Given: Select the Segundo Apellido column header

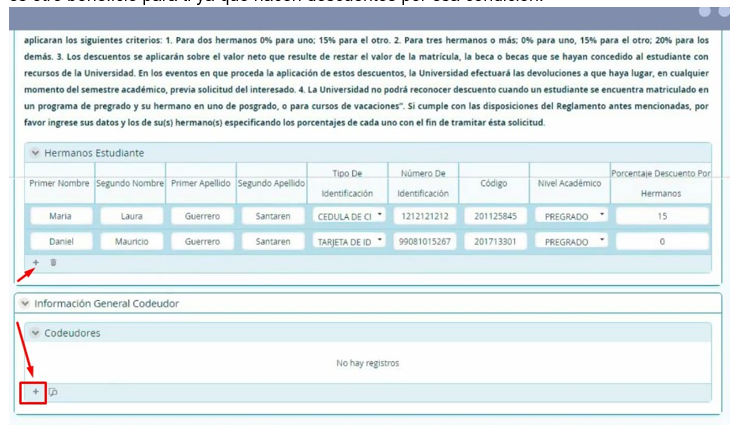Looking at the screenshot, I should (x=271, y=183).
